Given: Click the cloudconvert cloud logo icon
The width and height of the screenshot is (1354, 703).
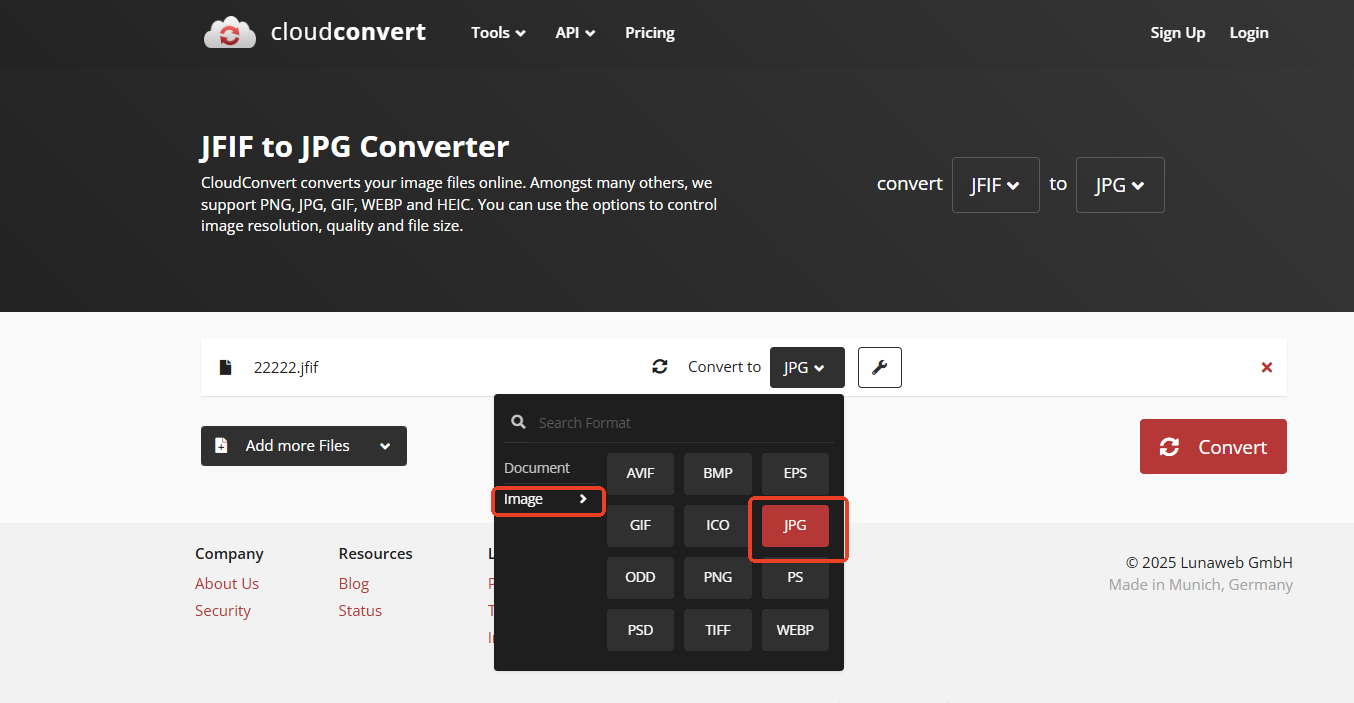Looking at the screenshot, I should [230, 32].
